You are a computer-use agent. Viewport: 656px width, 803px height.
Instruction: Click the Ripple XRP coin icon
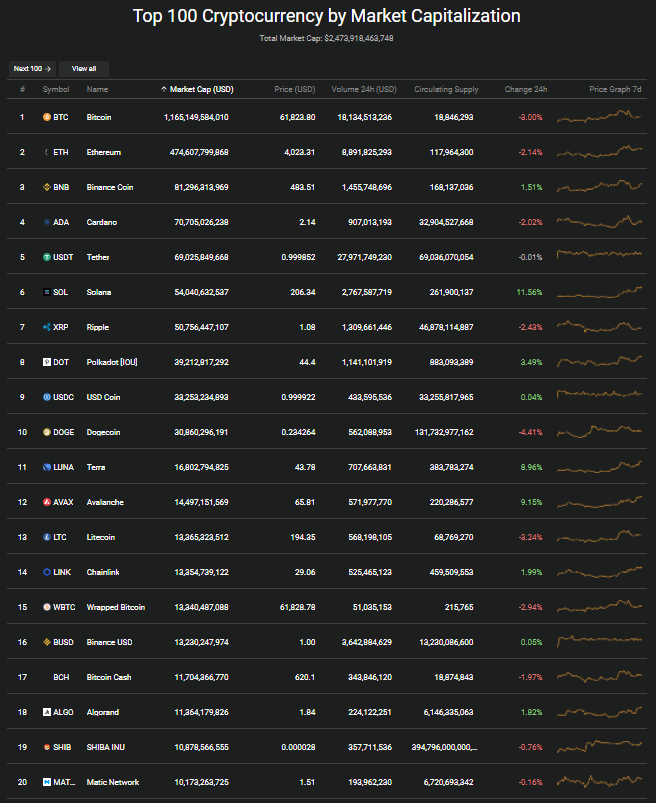point(47,327)
